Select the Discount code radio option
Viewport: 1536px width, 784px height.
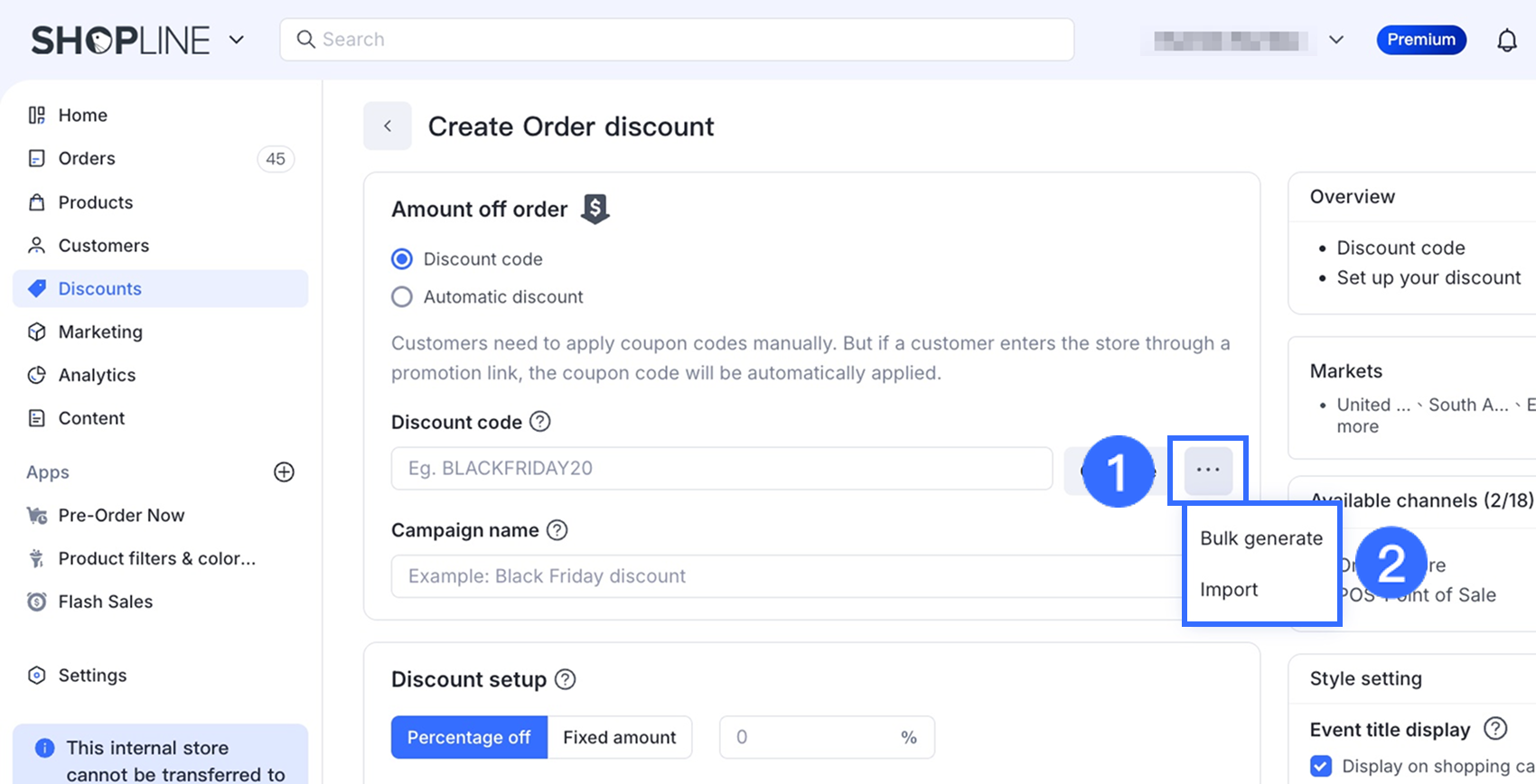point(402,259)
